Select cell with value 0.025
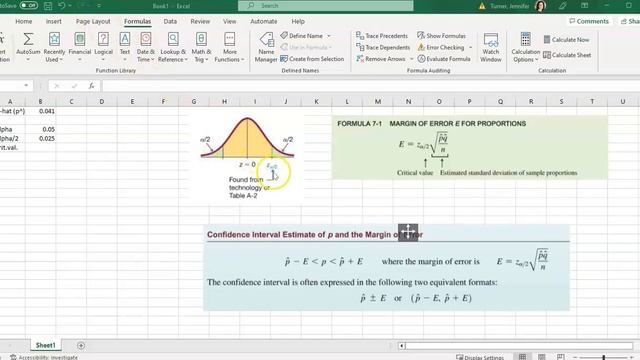 point(40,138)
